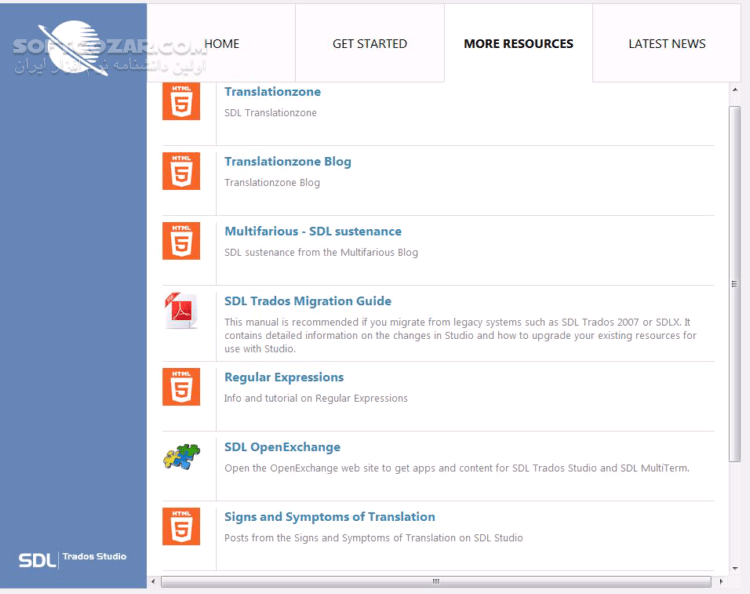
Task: Visit the SDL OpenExchange link
Action: pyautogui.click(x=282, y=448)
